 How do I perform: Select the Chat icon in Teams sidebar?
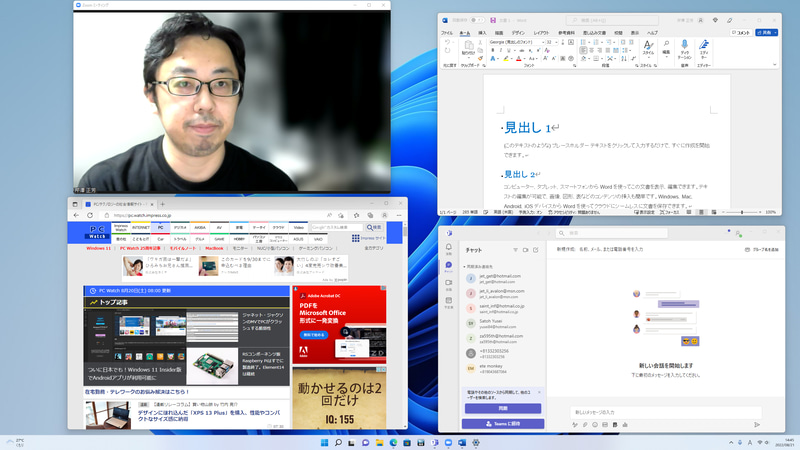click(448, 266)
